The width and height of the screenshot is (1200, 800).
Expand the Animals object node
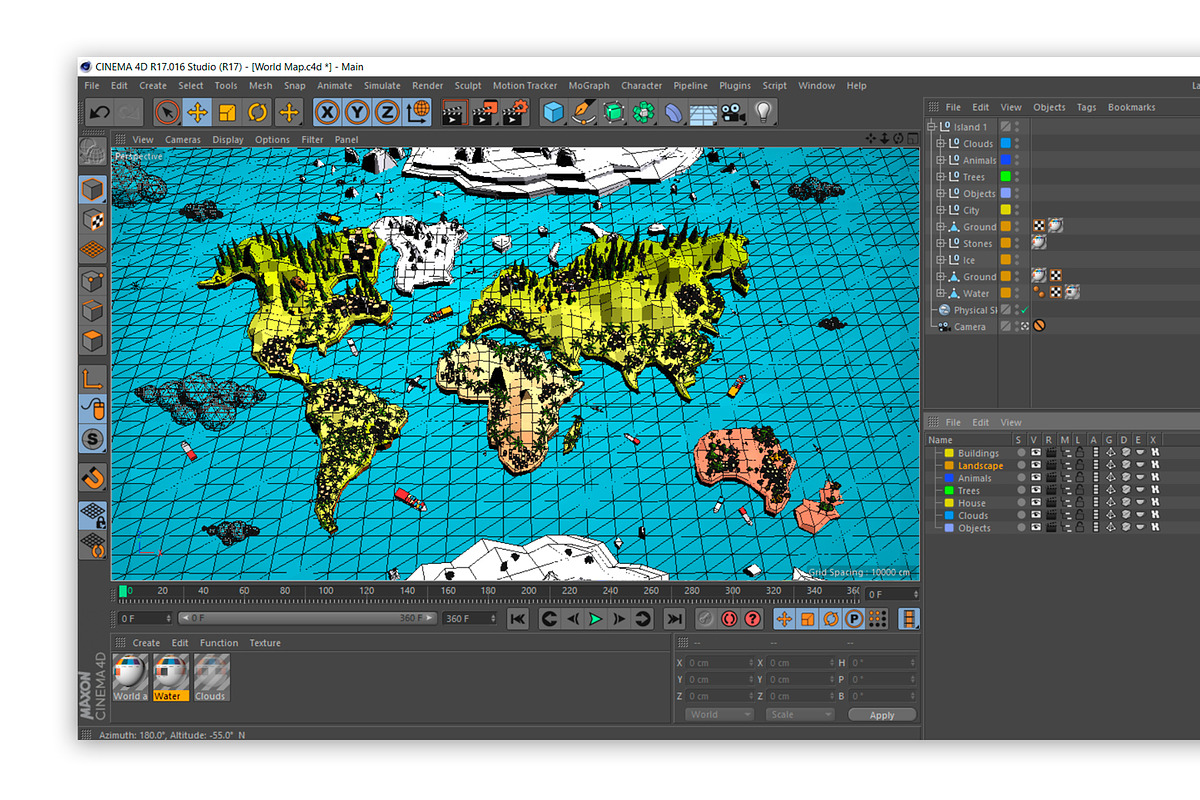[940, 160]
